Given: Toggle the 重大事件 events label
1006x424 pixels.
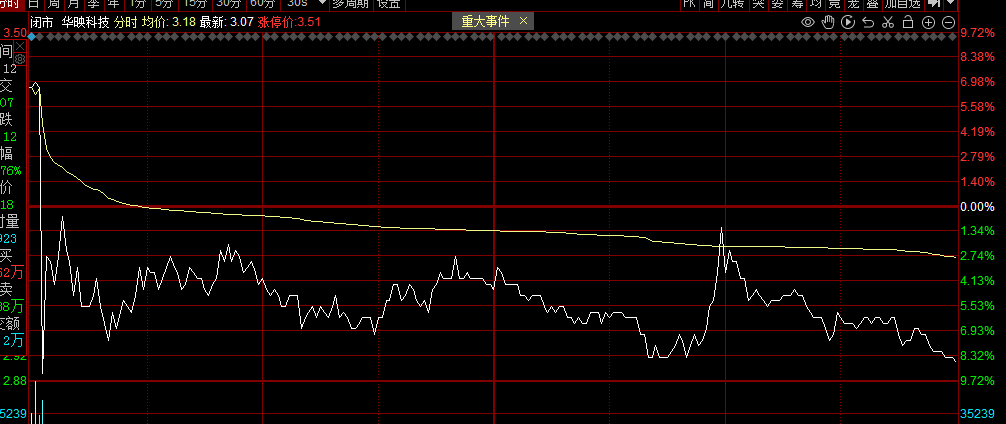Looking at the screenshot, I should click(x=486, y=21).
